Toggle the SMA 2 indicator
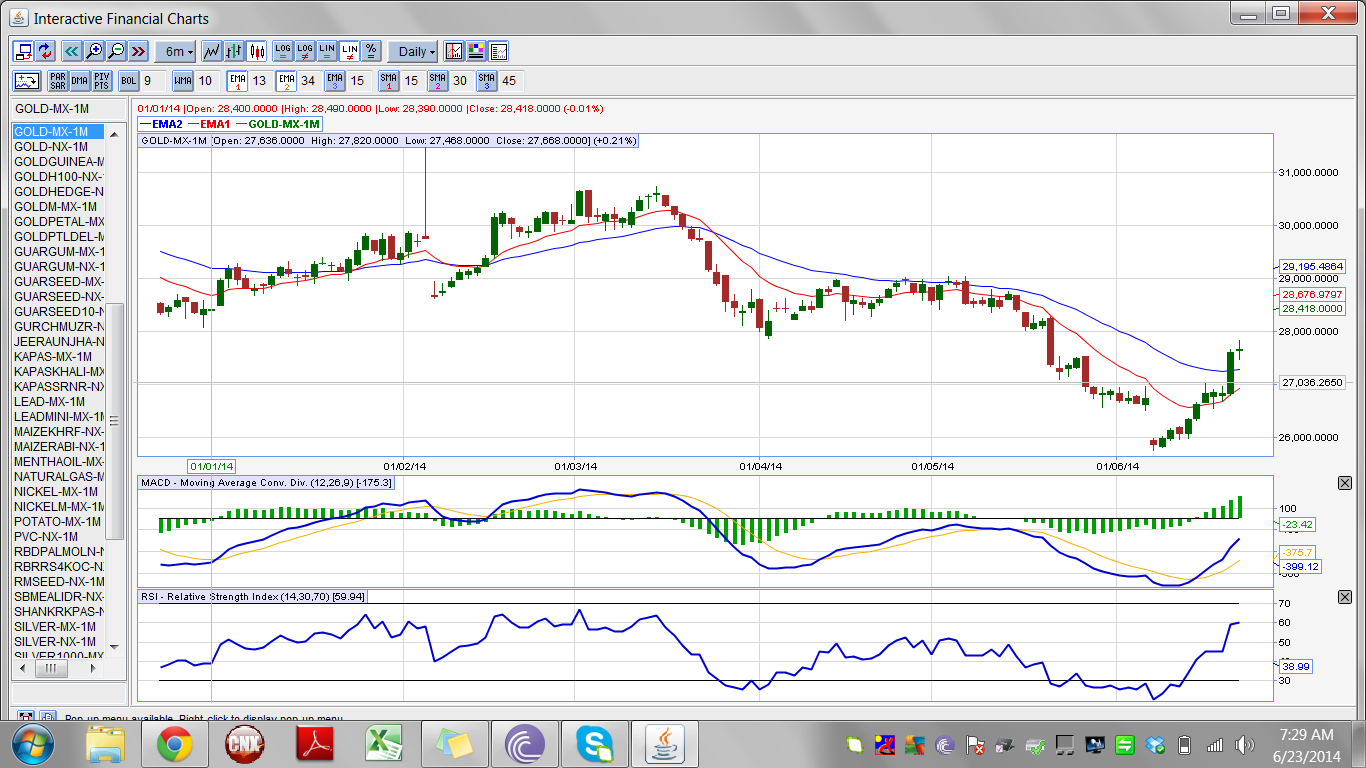1366x768 pixels. pos(438,81)
